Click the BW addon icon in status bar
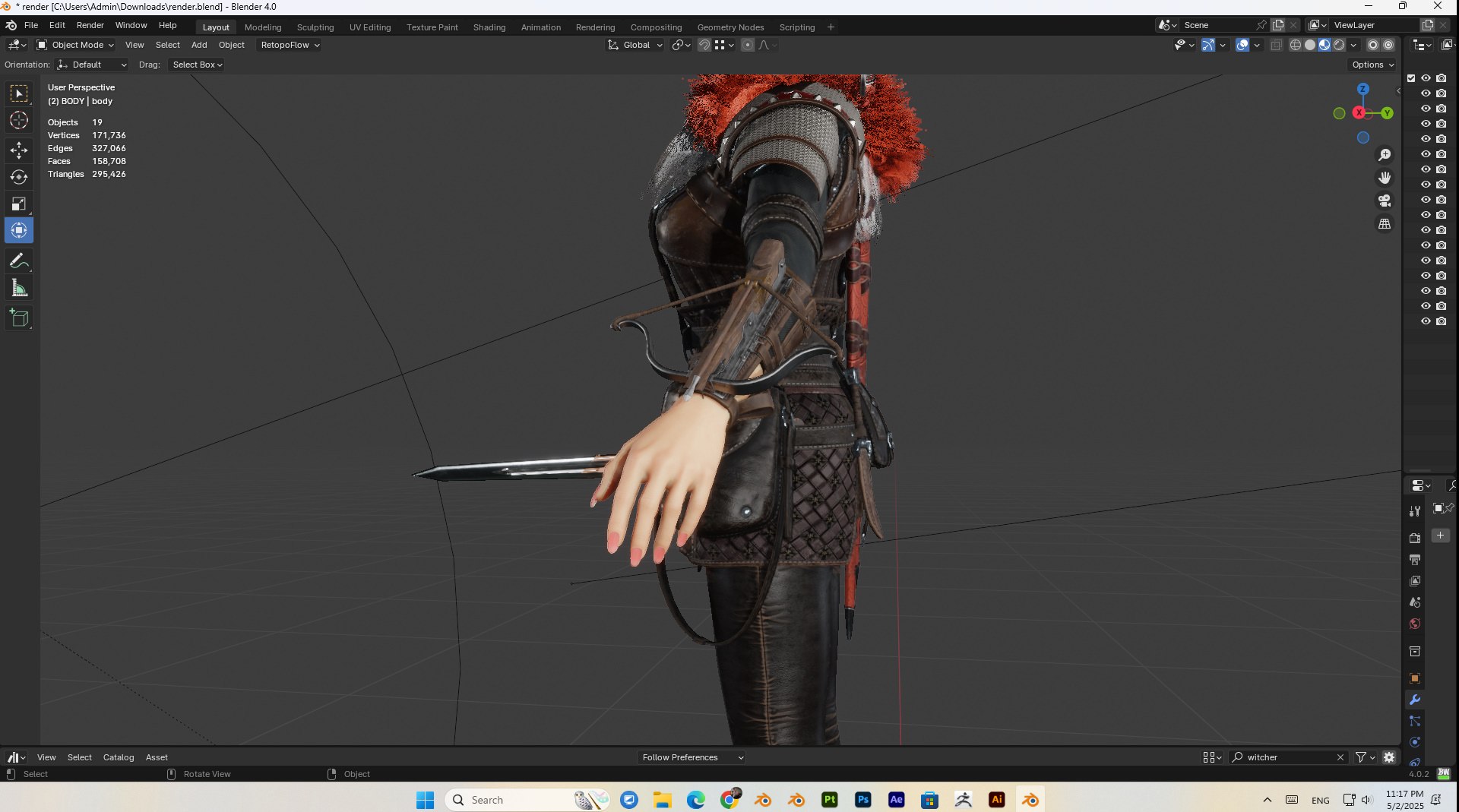 (1444, 773)
